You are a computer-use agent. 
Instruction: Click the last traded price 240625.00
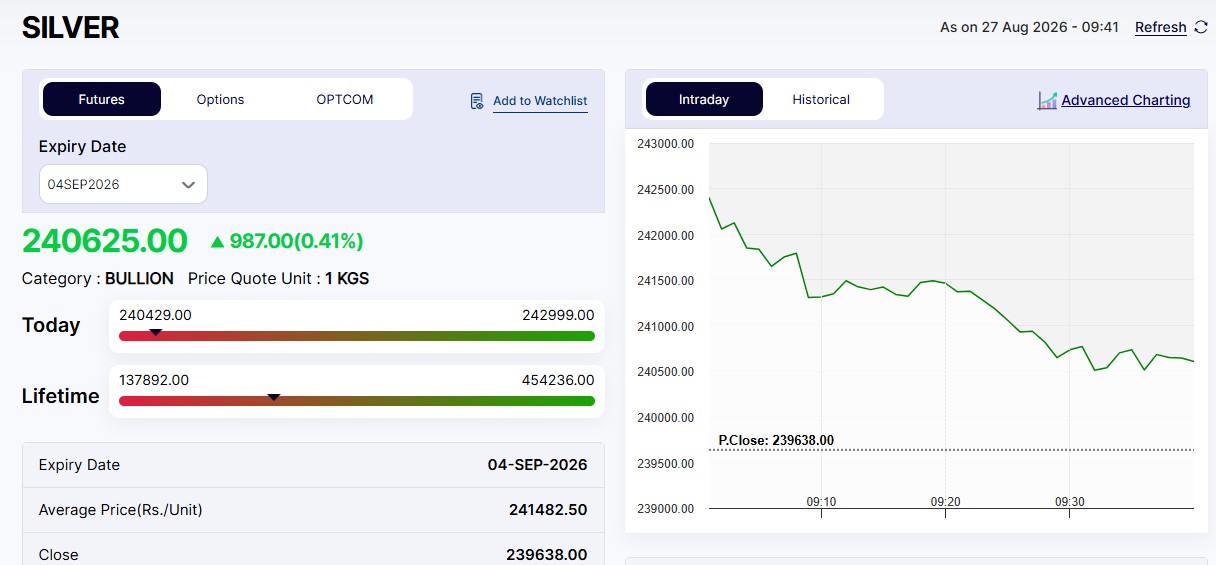tap(105, 241)
